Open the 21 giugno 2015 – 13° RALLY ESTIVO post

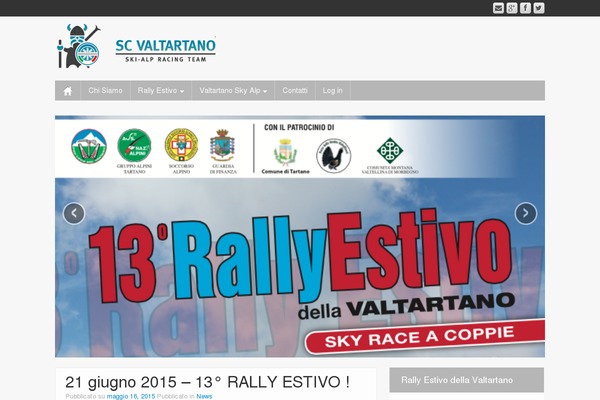pos(207,382)
